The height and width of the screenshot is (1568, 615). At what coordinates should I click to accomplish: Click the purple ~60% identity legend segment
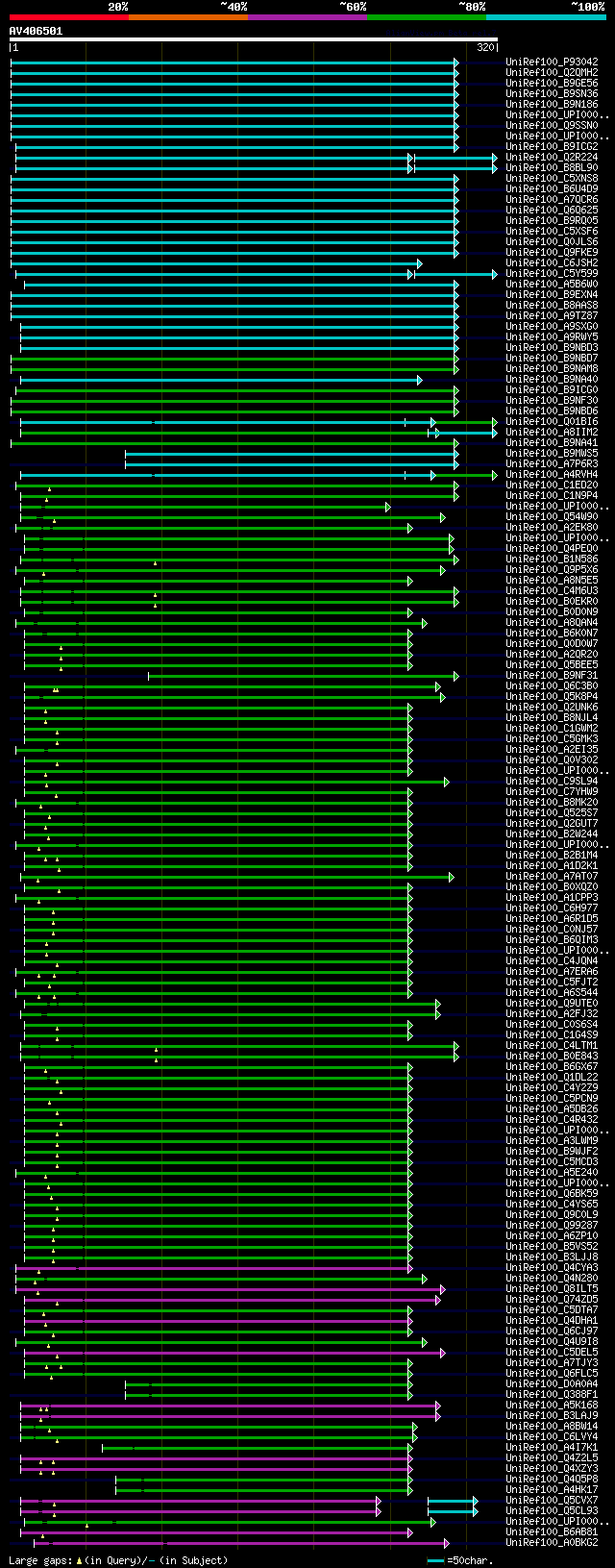[x=307, y=17]
